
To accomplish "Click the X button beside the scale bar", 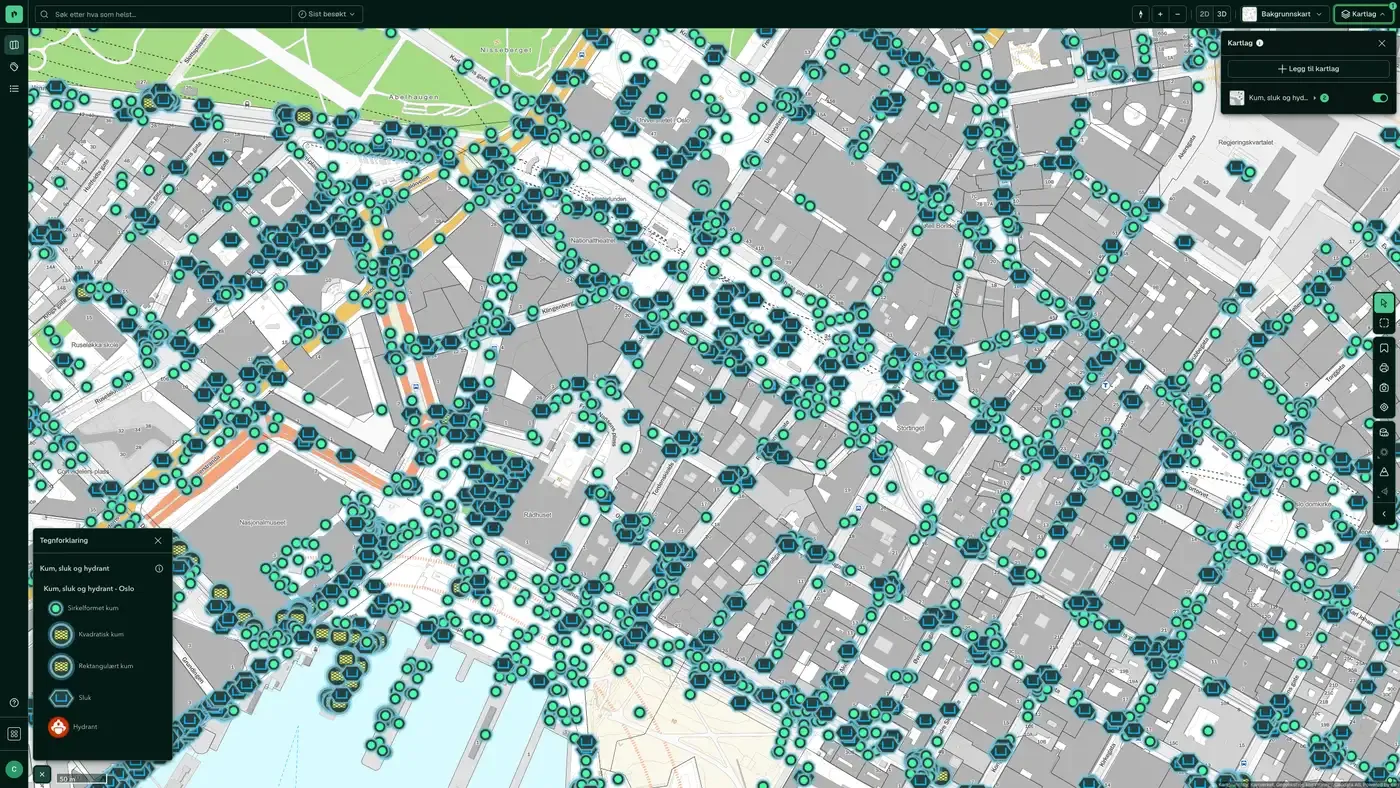I will click(x=42, y=774).
